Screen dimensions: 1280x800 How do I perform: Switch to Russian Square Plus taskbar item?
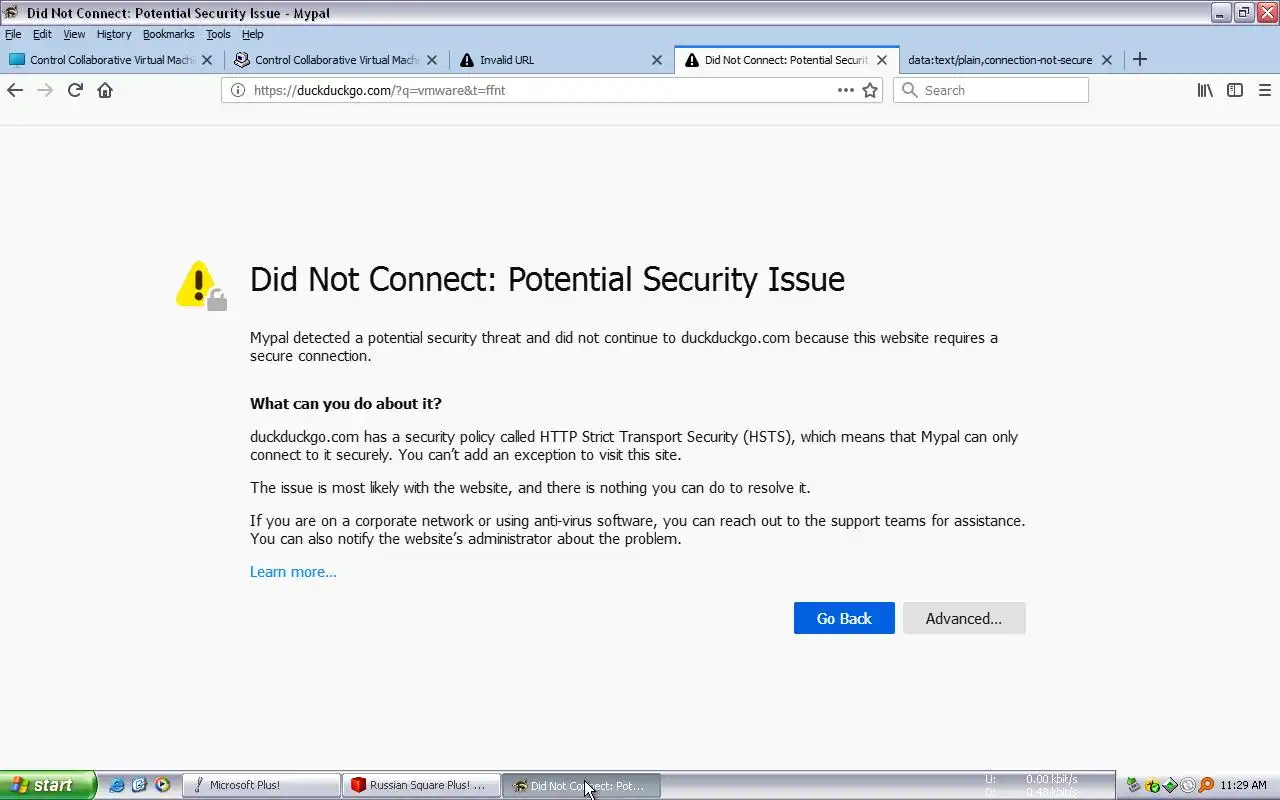420,785
